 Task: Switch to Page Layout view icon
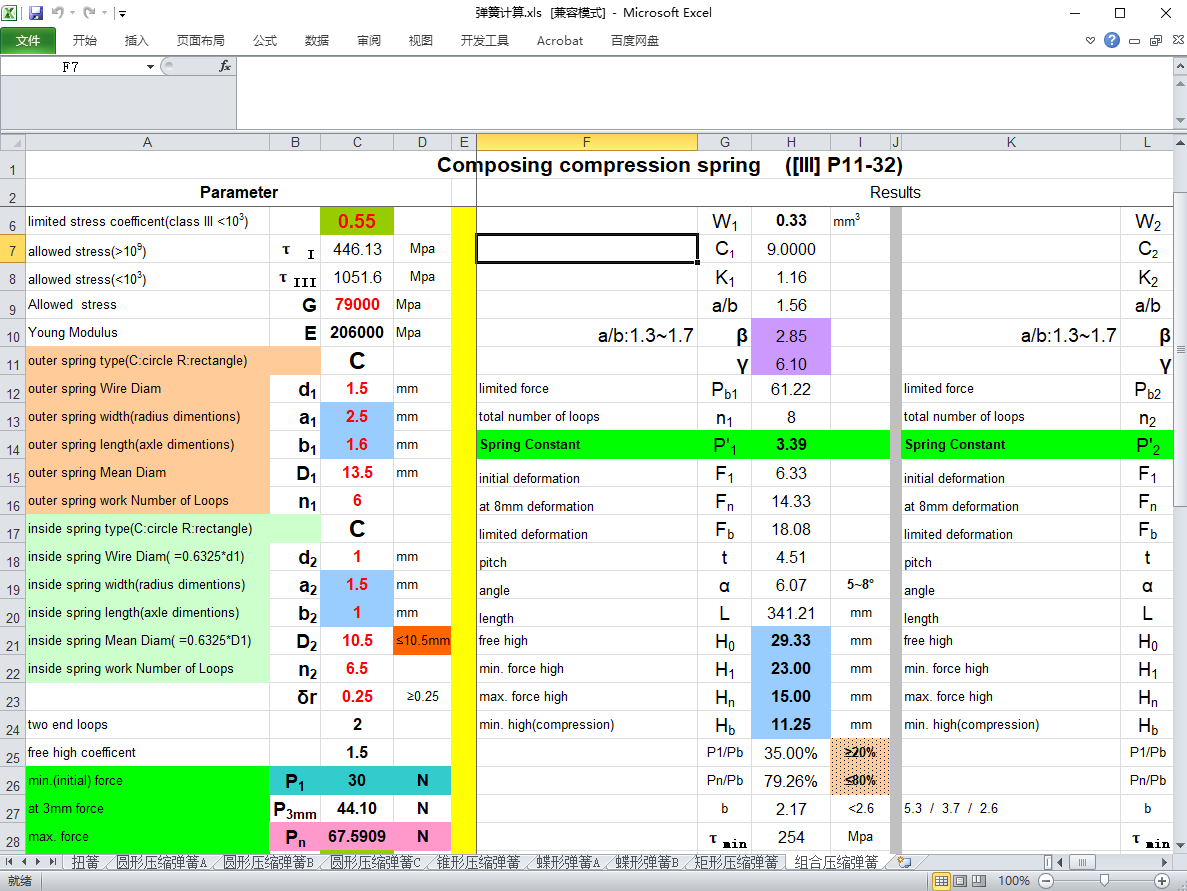point(960,881)
